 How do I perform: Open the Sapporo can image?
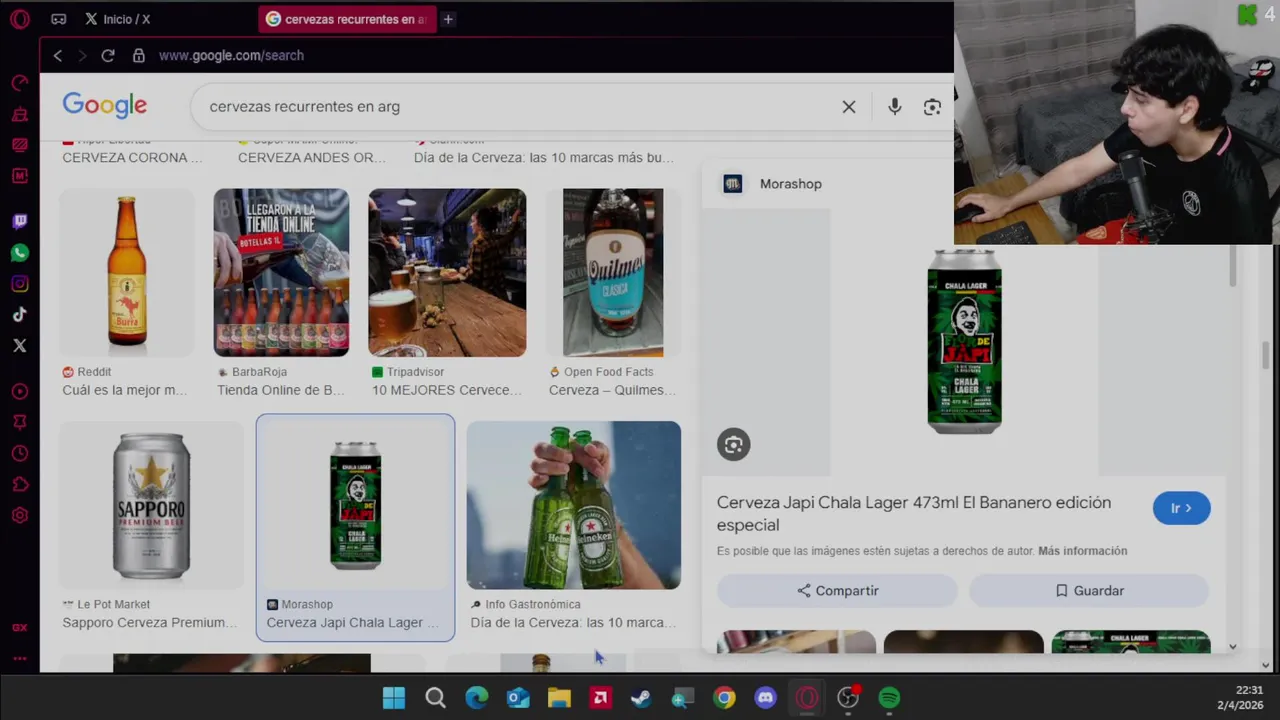[x=151, y=505]
